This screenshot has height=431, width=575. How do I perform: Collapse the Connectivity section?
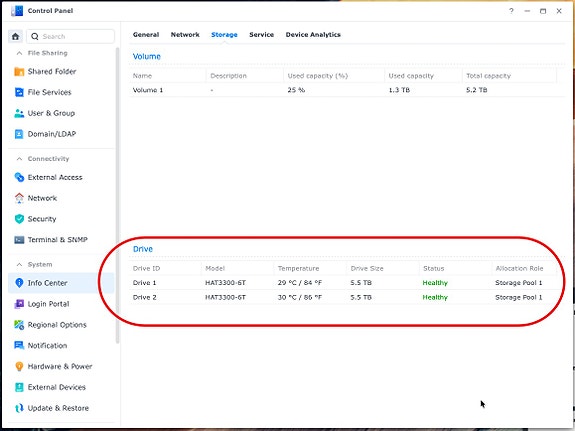click(19, 159)
